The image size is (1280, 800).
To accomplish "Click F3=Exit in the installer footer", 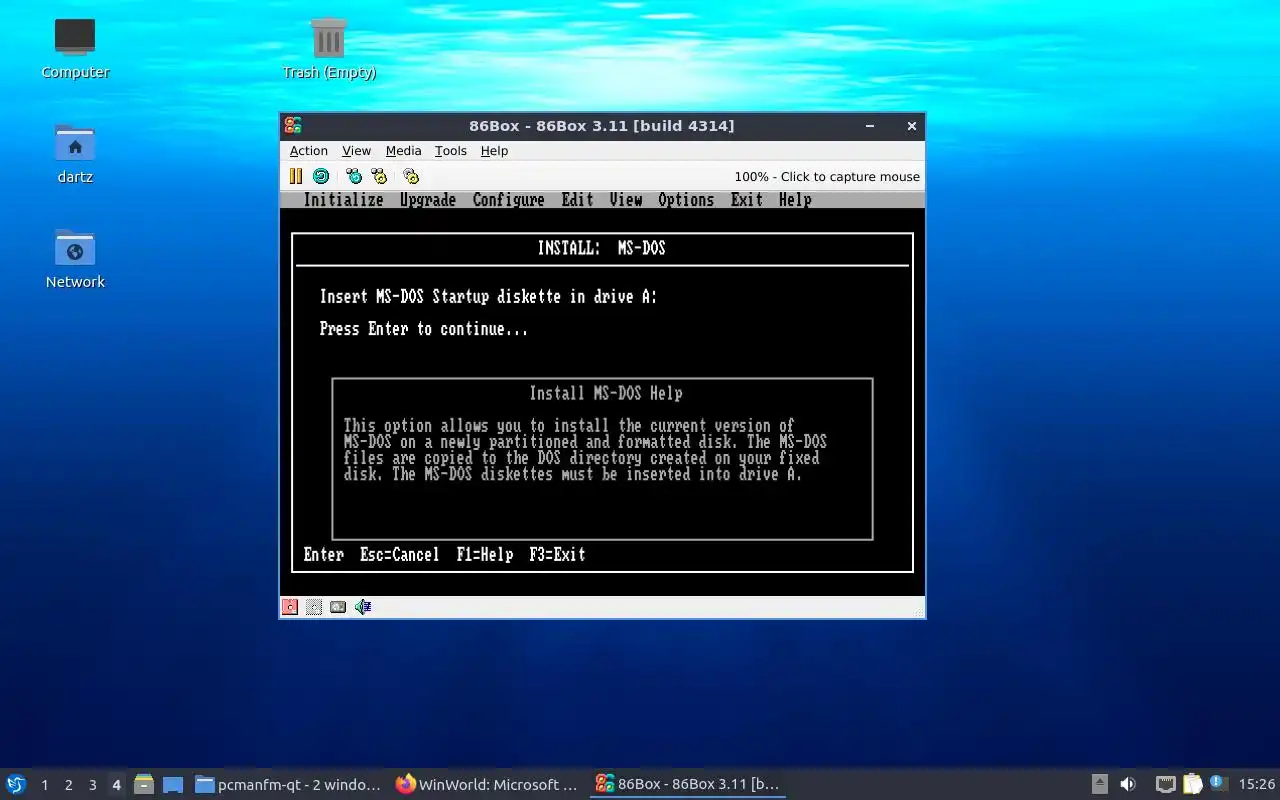I will click(x=557, y=555).
